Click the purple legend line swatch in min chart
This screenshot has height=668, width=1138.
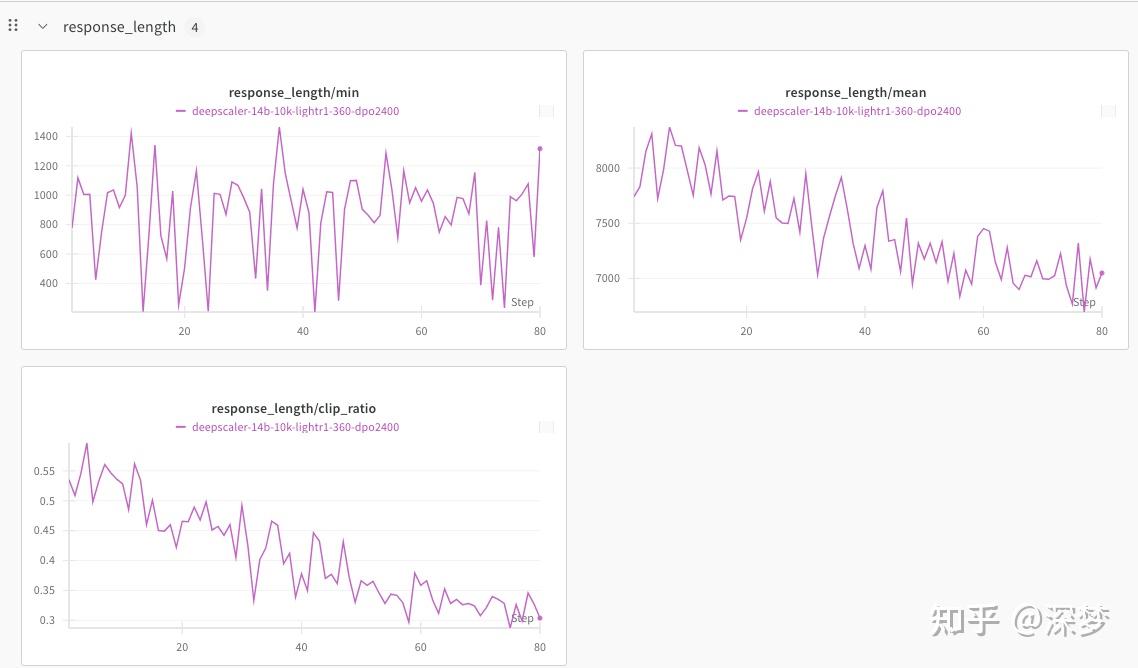point(181,111)
